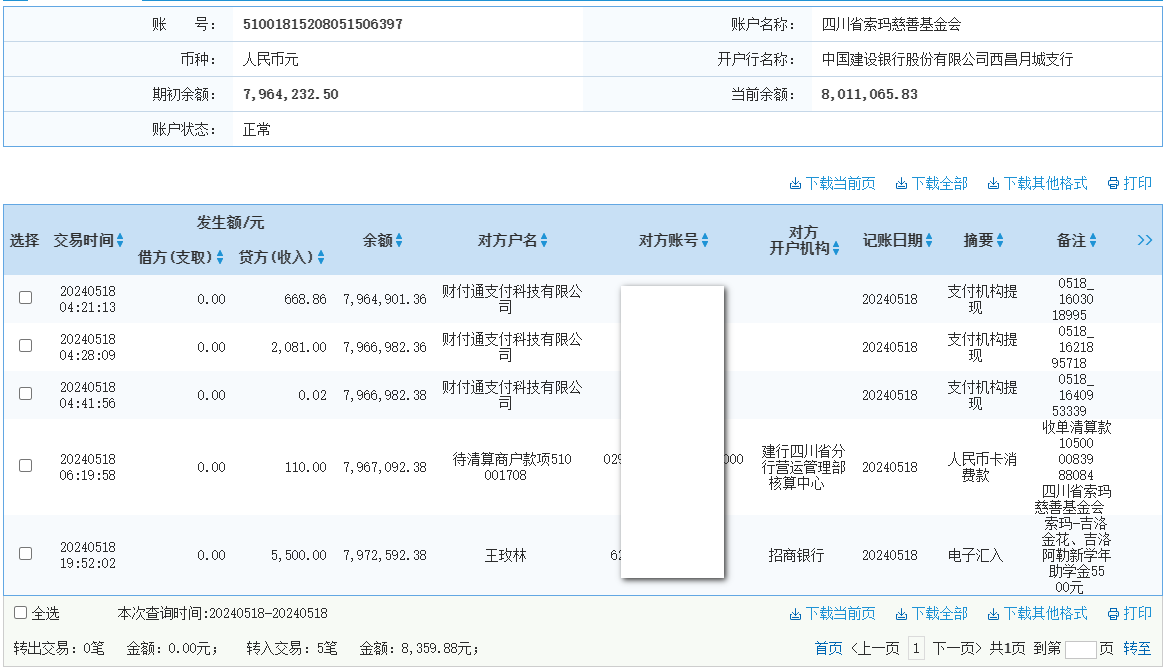This screenshot has width=1164, height=668.
Task: Sort by 备注 arrows
Action: click(1093, 240)
